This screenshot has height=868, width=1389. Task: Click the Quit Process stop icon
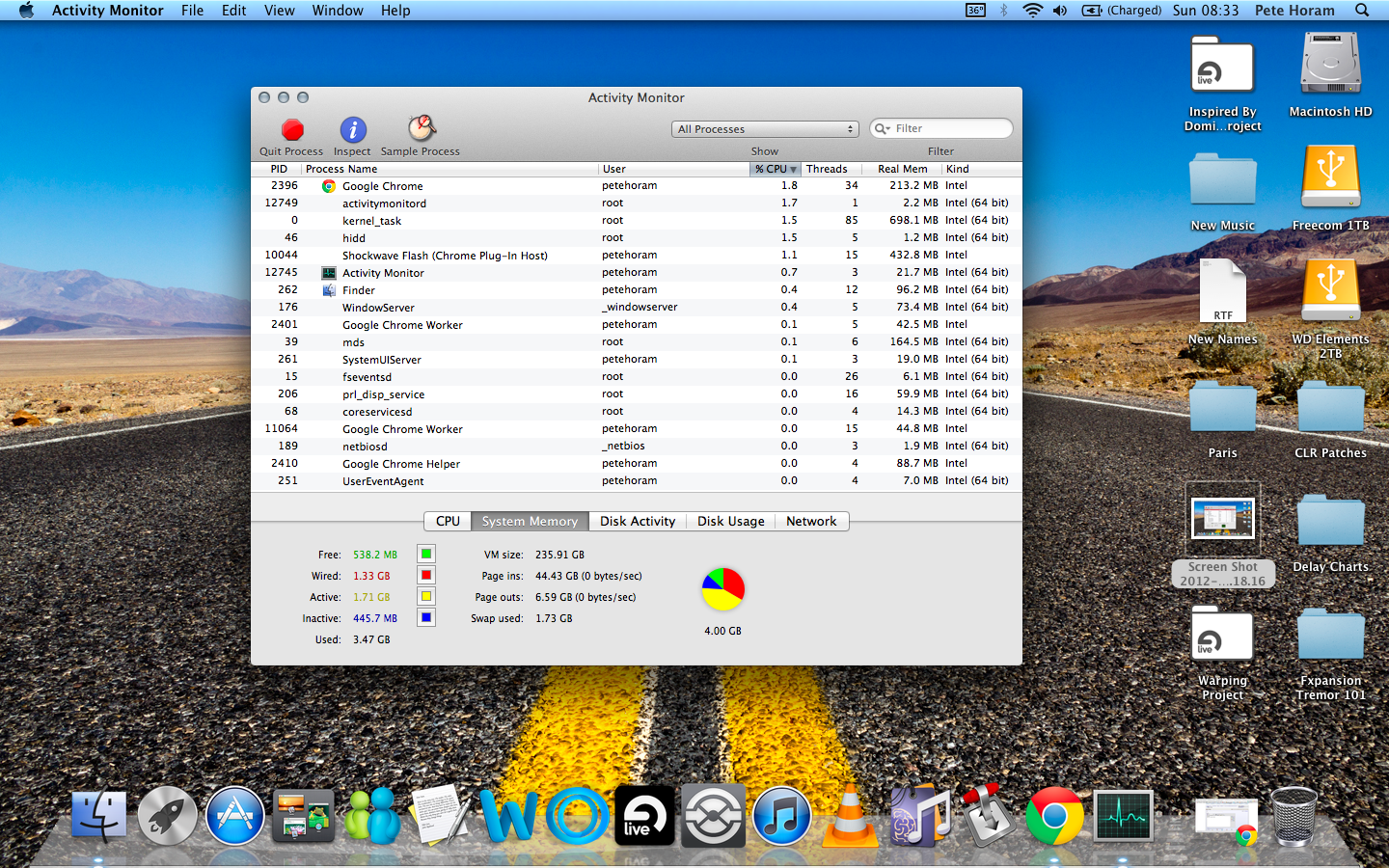click(x=292, y=129)
